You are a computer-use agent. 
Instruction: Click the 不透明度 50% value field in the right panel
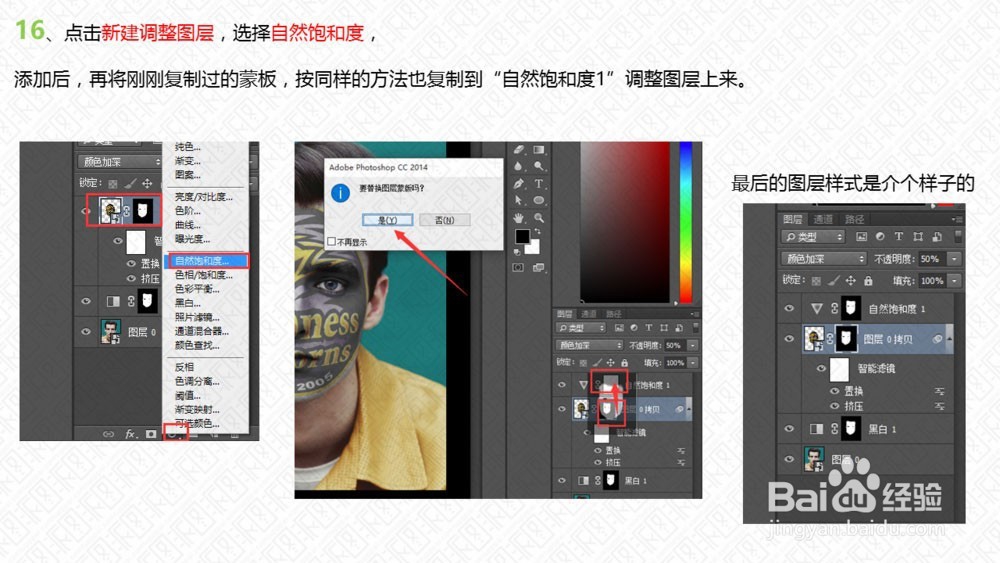(932, 259)
